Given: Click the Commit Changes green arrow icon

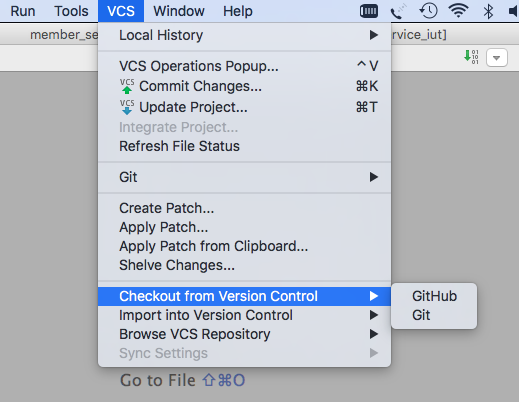Looking at the screenshot, I should coord(127,86).
